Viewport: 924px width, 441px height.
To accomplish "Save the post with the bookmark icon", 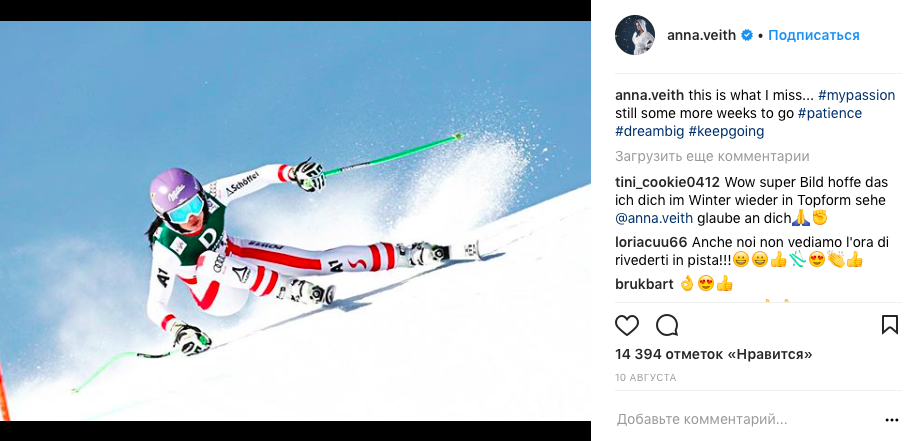I will (x=890, y=325).
